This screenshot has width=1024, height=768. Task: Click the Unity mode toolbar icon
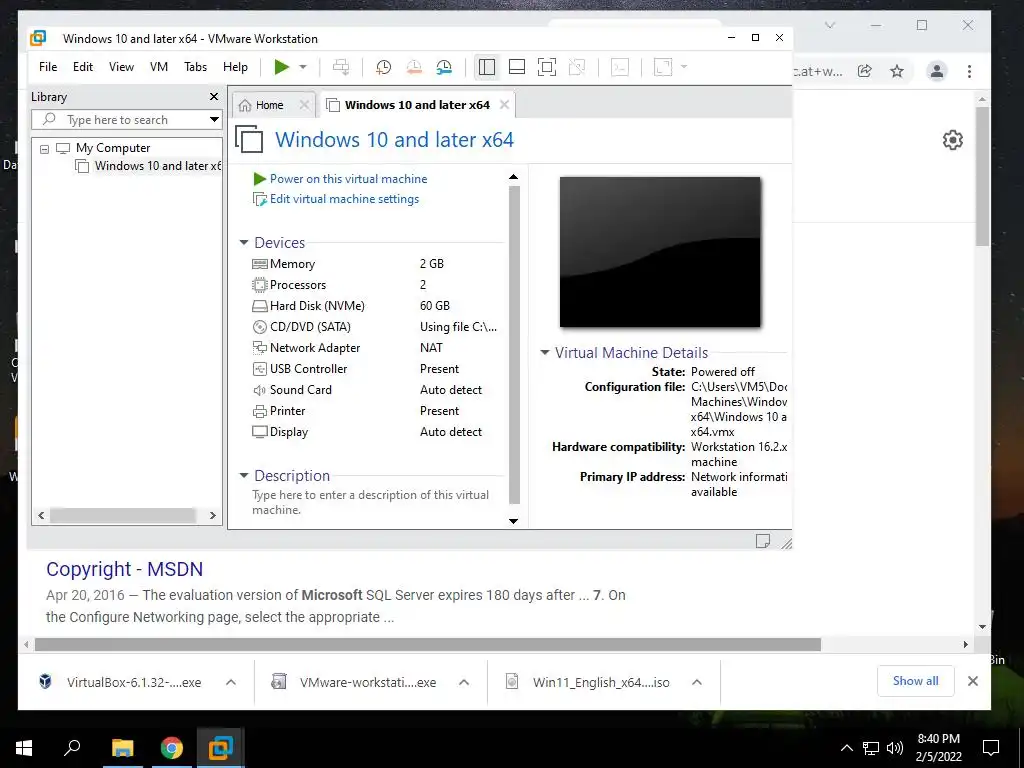(x=577, y=67)
